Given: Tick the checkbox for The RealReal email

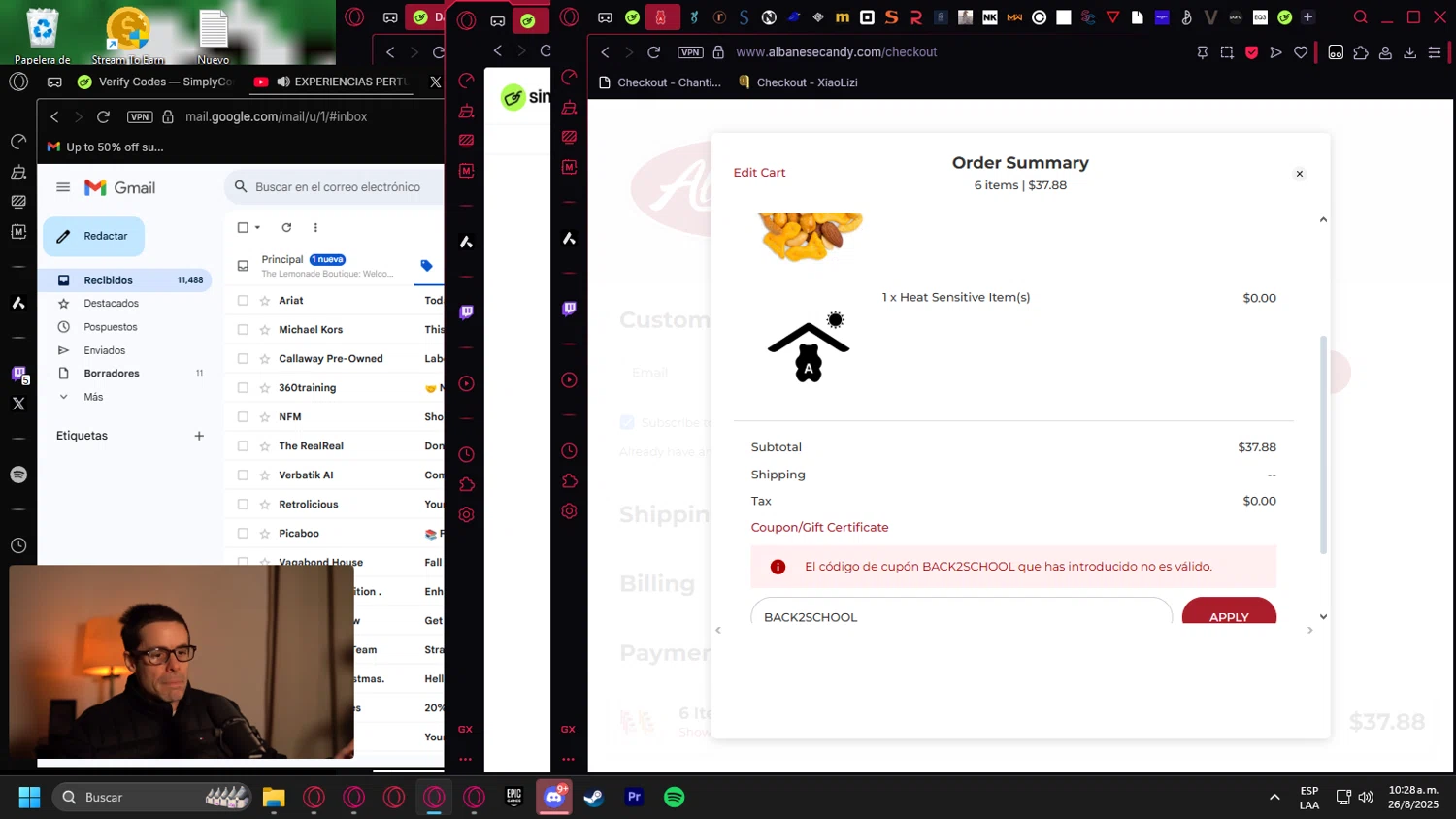Looking at the screenshot, I should point(243,446).
